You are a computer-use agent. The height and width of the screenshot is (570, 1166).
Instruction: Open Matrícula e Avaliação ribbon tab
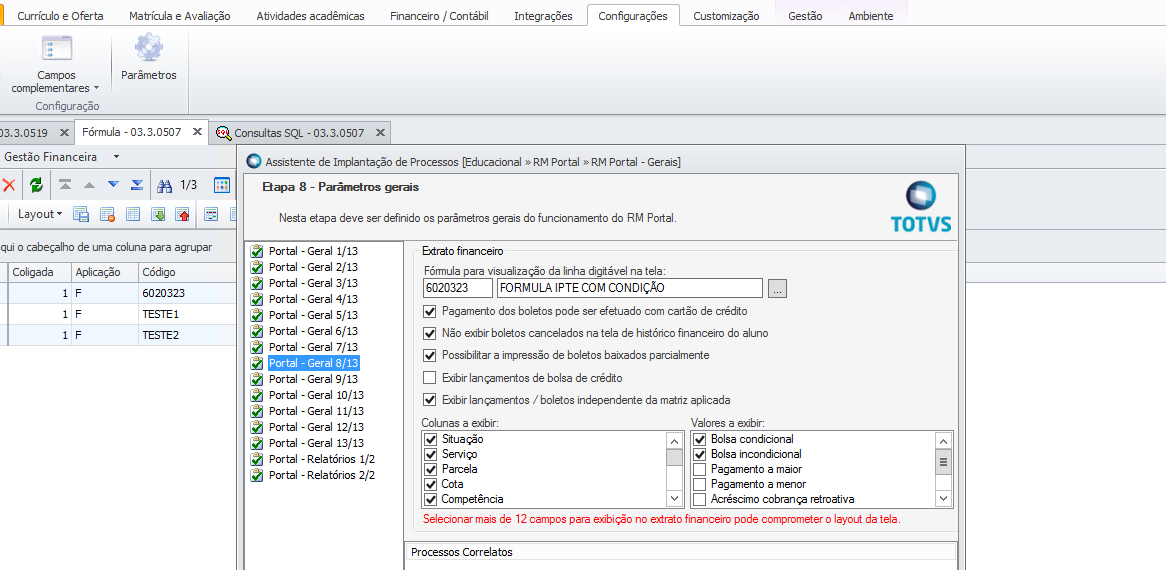tap(179, 16)
